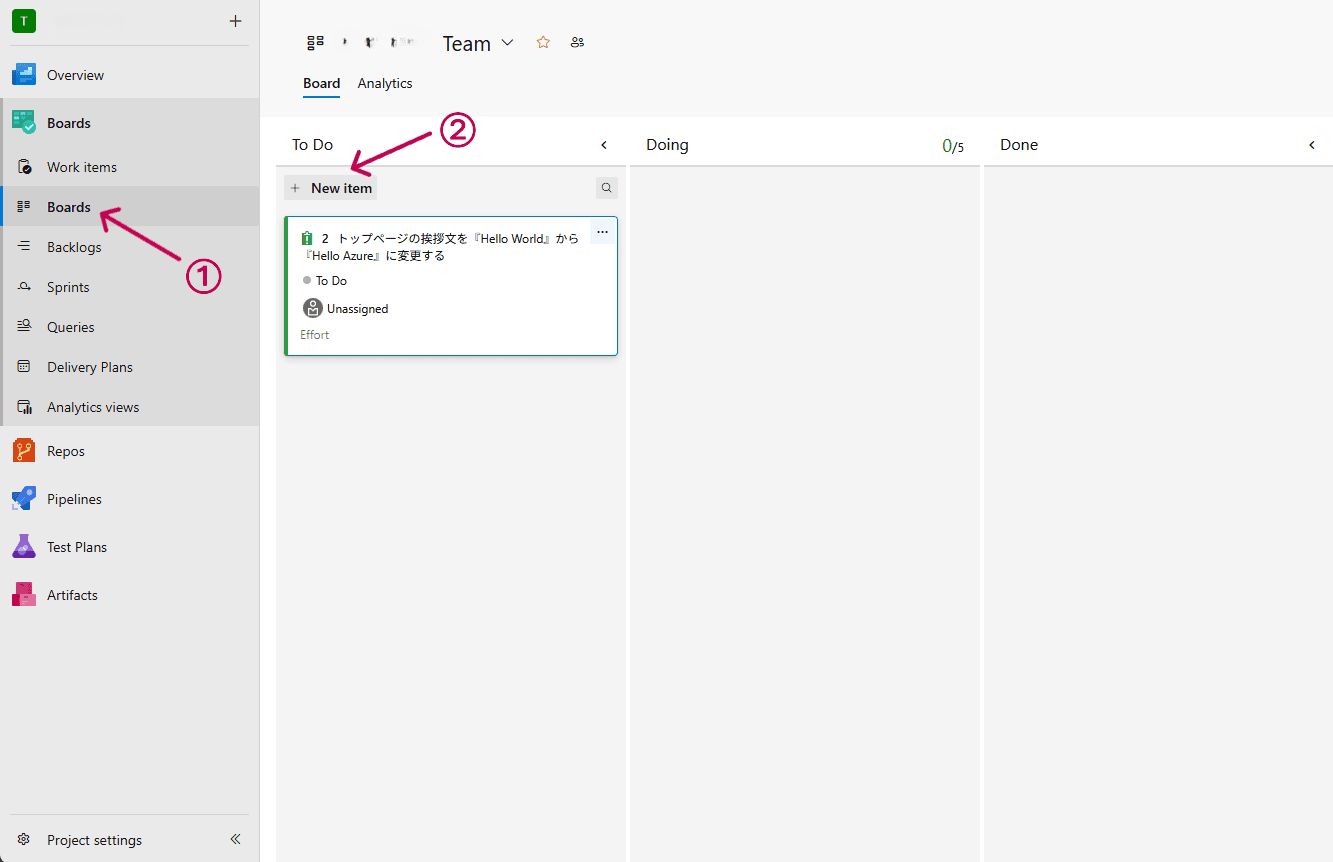Click the To Do column heading
The height and width of the screenshot is (862, 1333).
[312, 145]
